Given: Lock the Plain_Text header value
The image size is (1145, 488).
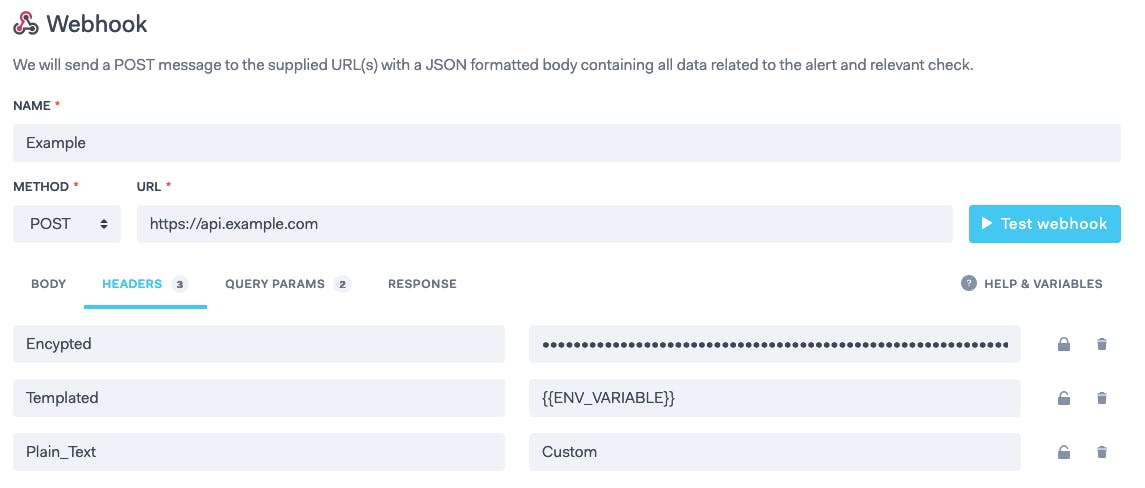Looking at the screenshot, I should point(1064,452).
